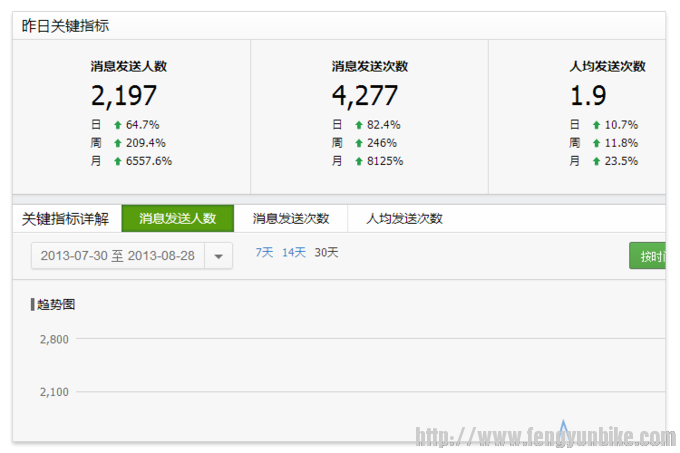
Task: Select the 14天 range link
Action: (294, 253)
